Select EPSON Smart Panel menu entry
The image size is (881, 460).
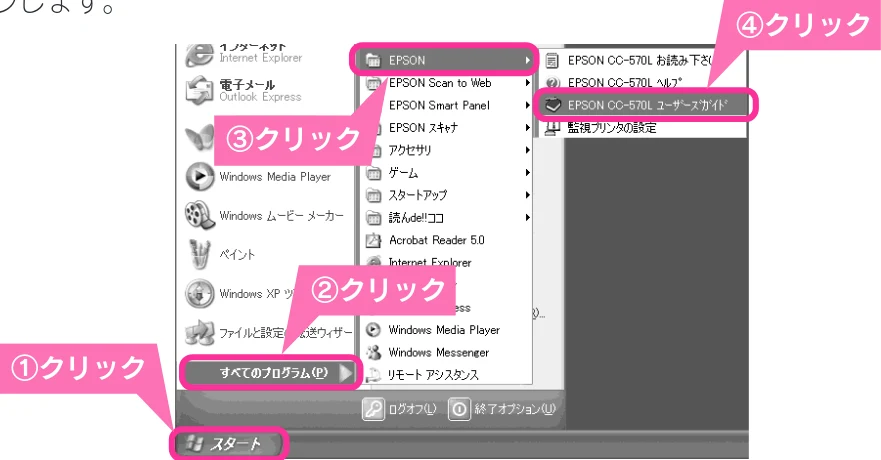coord(448,106)
